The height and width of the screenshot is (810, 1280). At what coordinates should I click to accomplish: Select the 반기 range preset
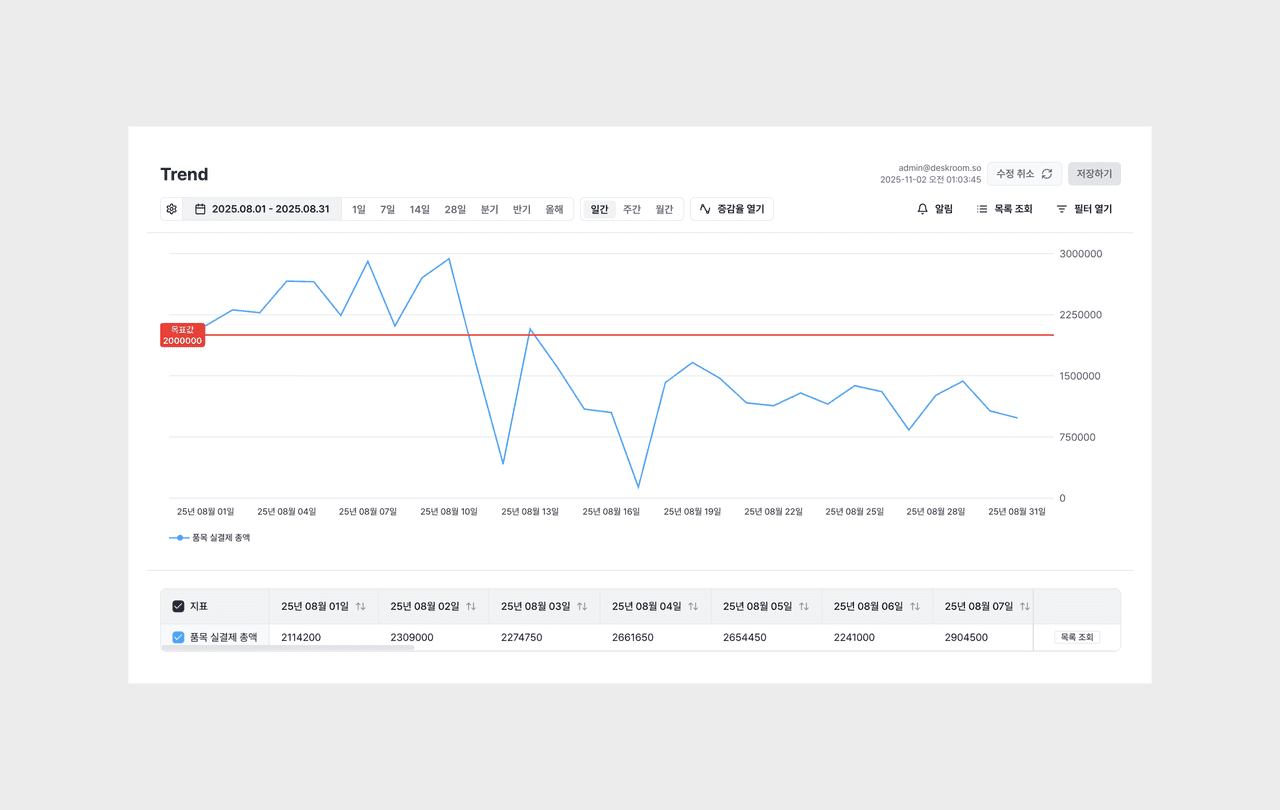(x=522, y=209)
